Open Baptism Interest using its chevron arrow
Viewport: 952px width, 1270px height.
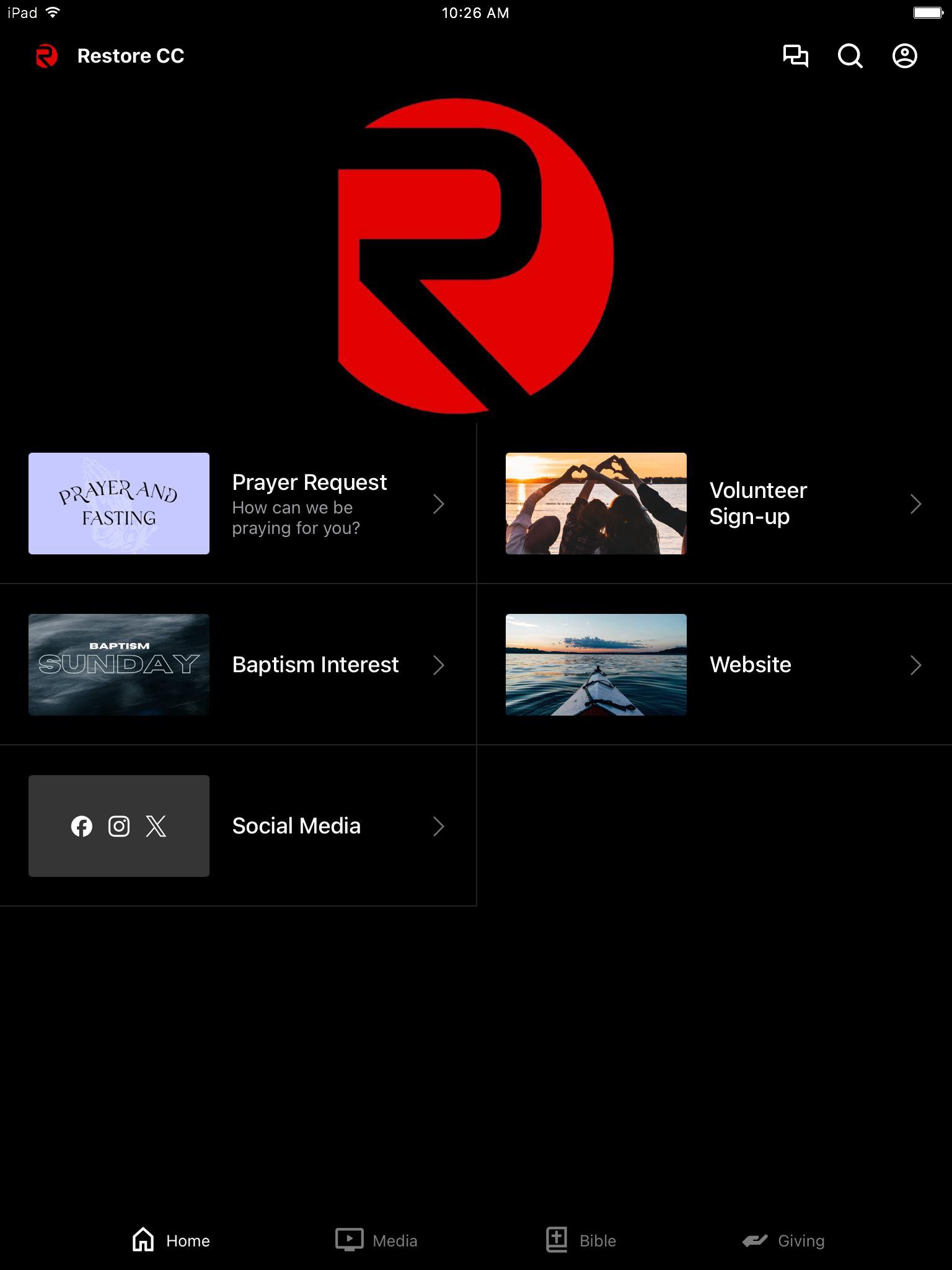(x=439, y=665)
